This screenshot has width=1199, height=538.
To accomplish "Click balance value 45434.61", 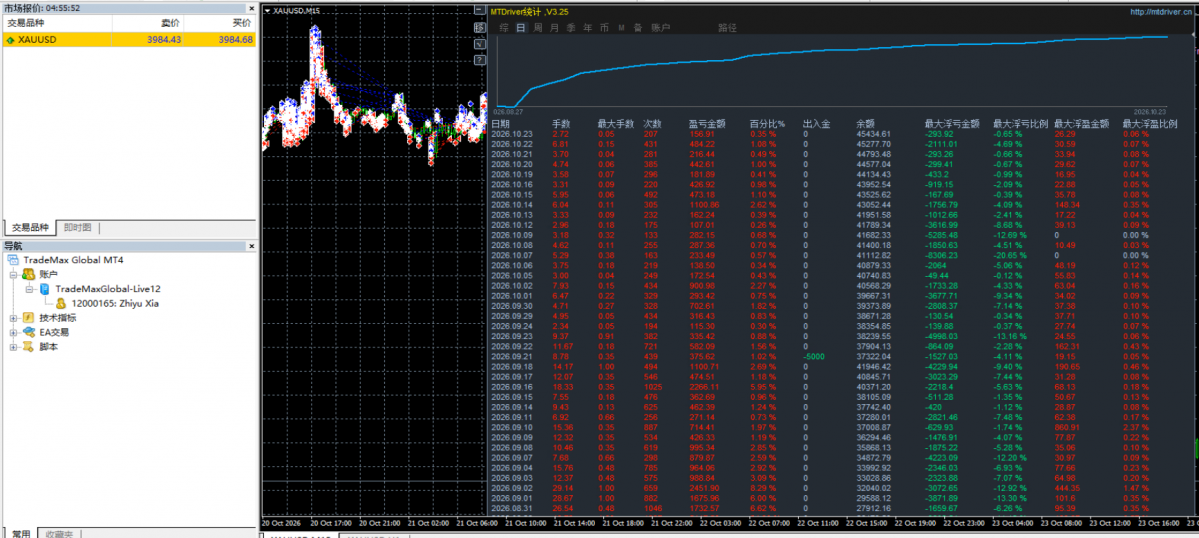I will pos(872,134).
